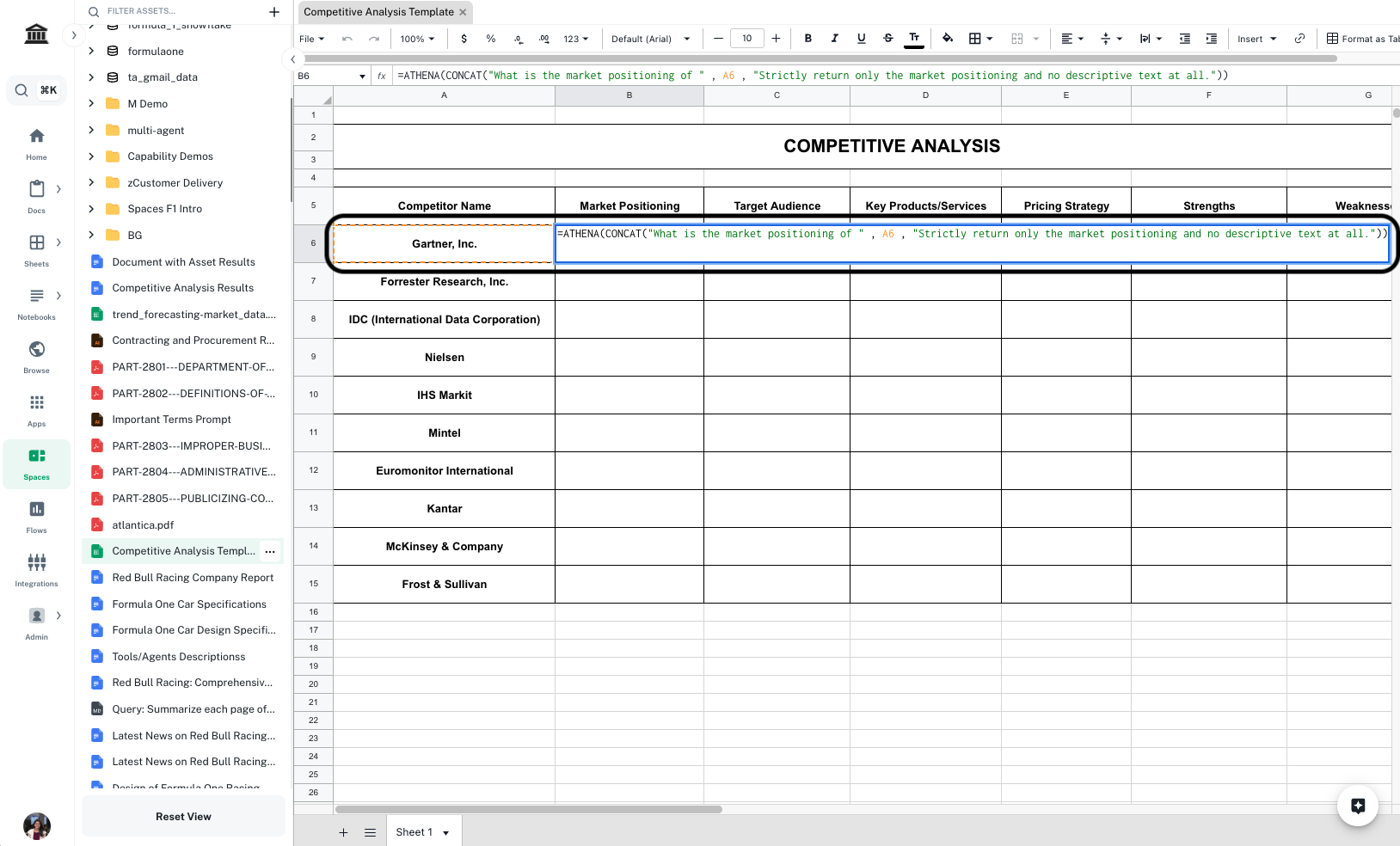The image size is (1400, 846).
Task: Decrease decimal places icon
Action: (518, 39)
